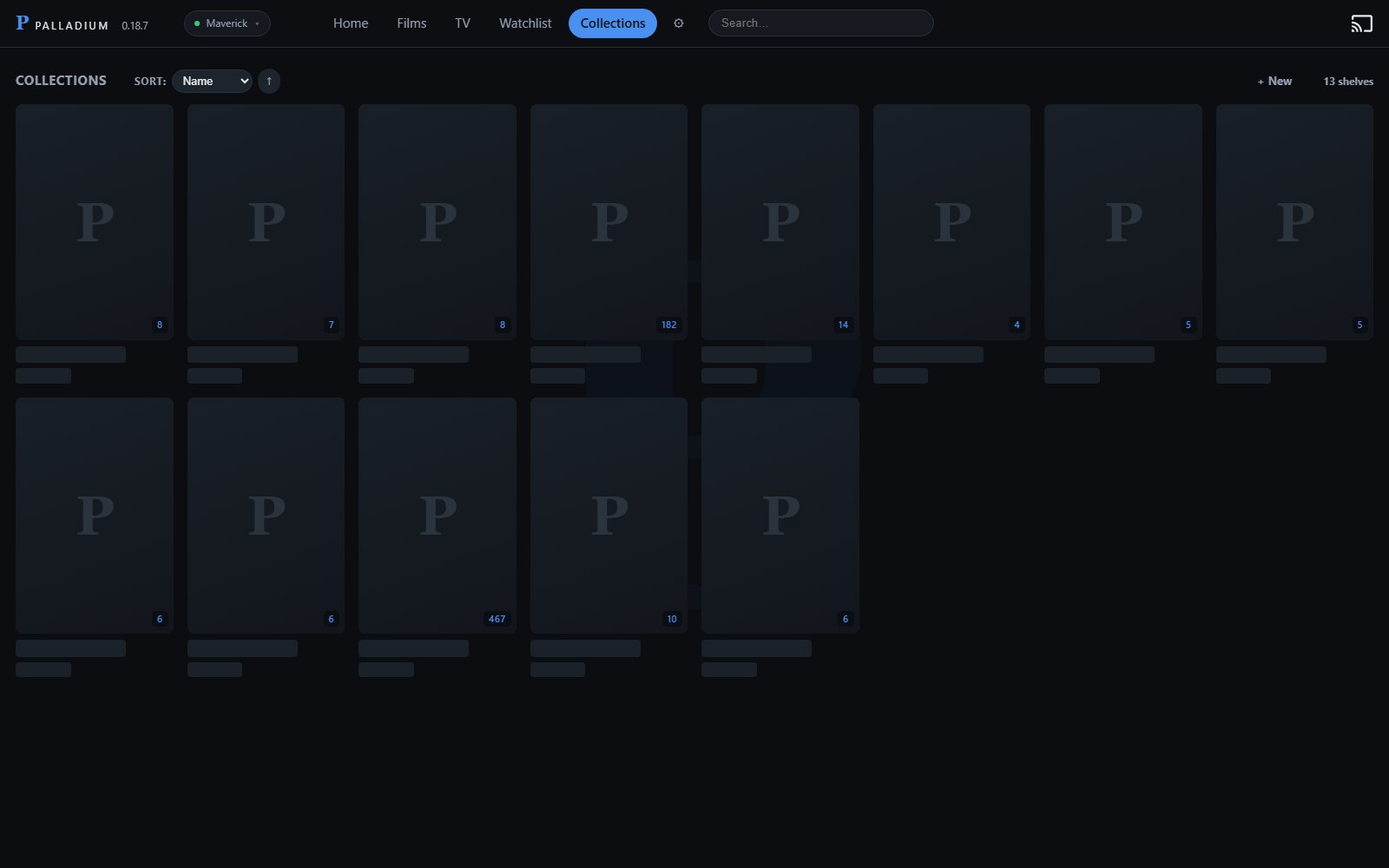Open the collection card with 467 items
Viewport: 1389px width, 868px height.
pyautogui.click(x=438, y=516)
